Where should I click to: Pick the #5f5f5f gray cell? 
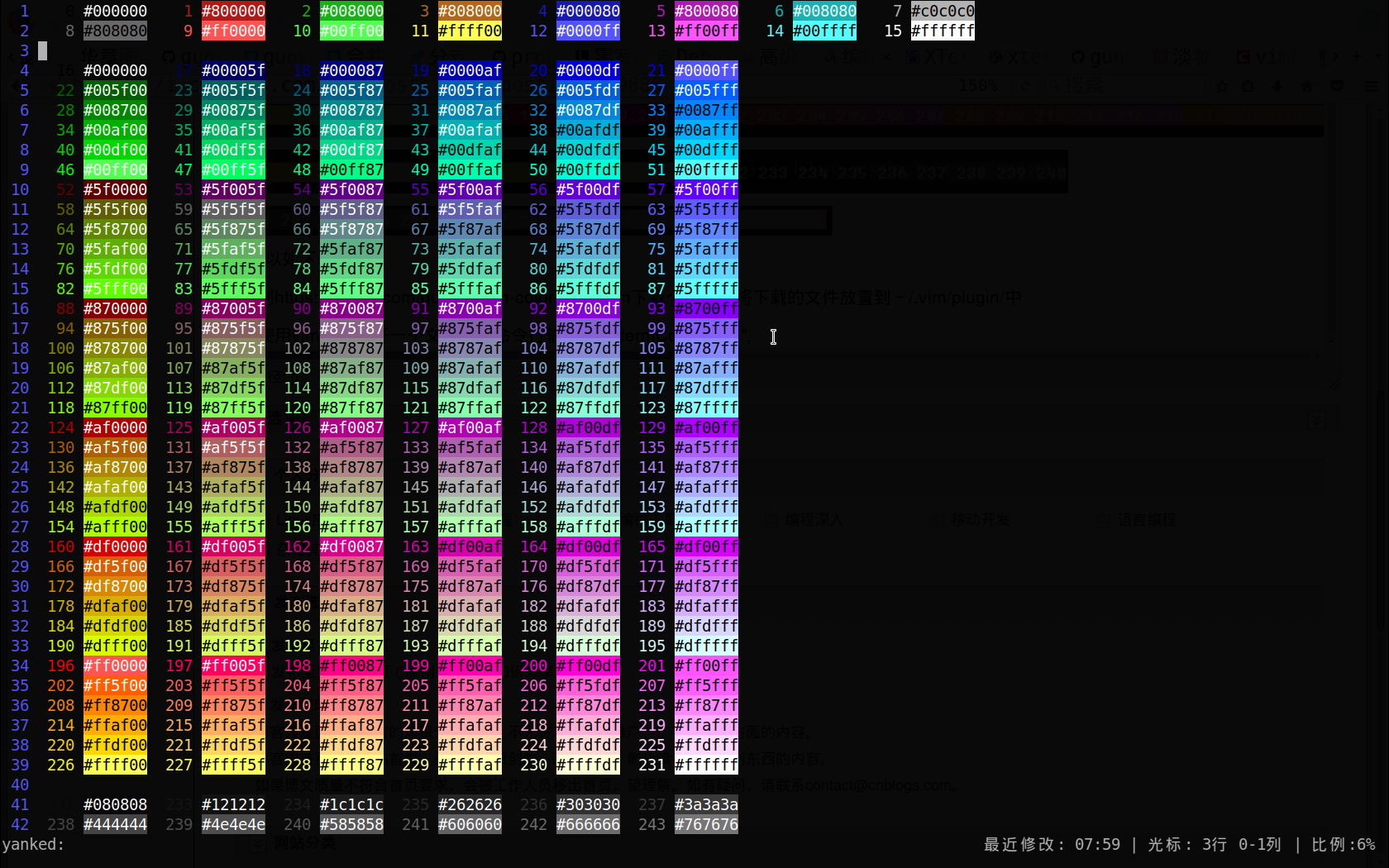click(x=233, y=209)
